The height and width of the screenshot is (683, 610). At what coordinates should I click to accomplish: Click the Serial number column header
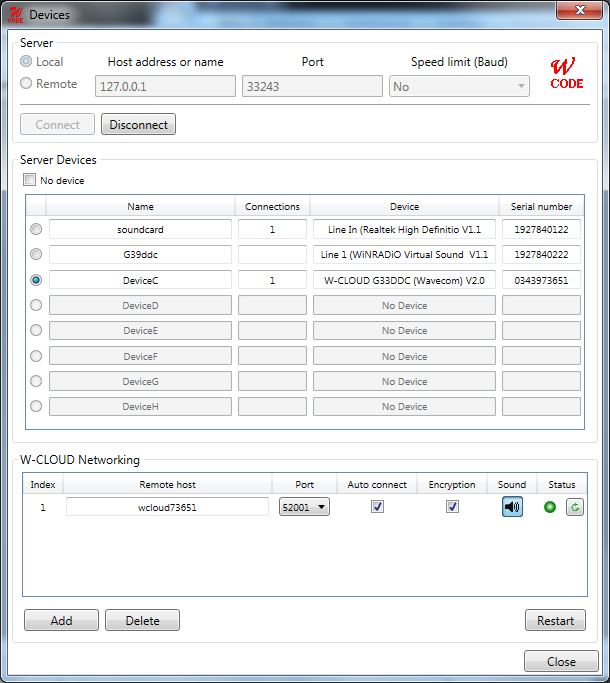tap(541, 207)
